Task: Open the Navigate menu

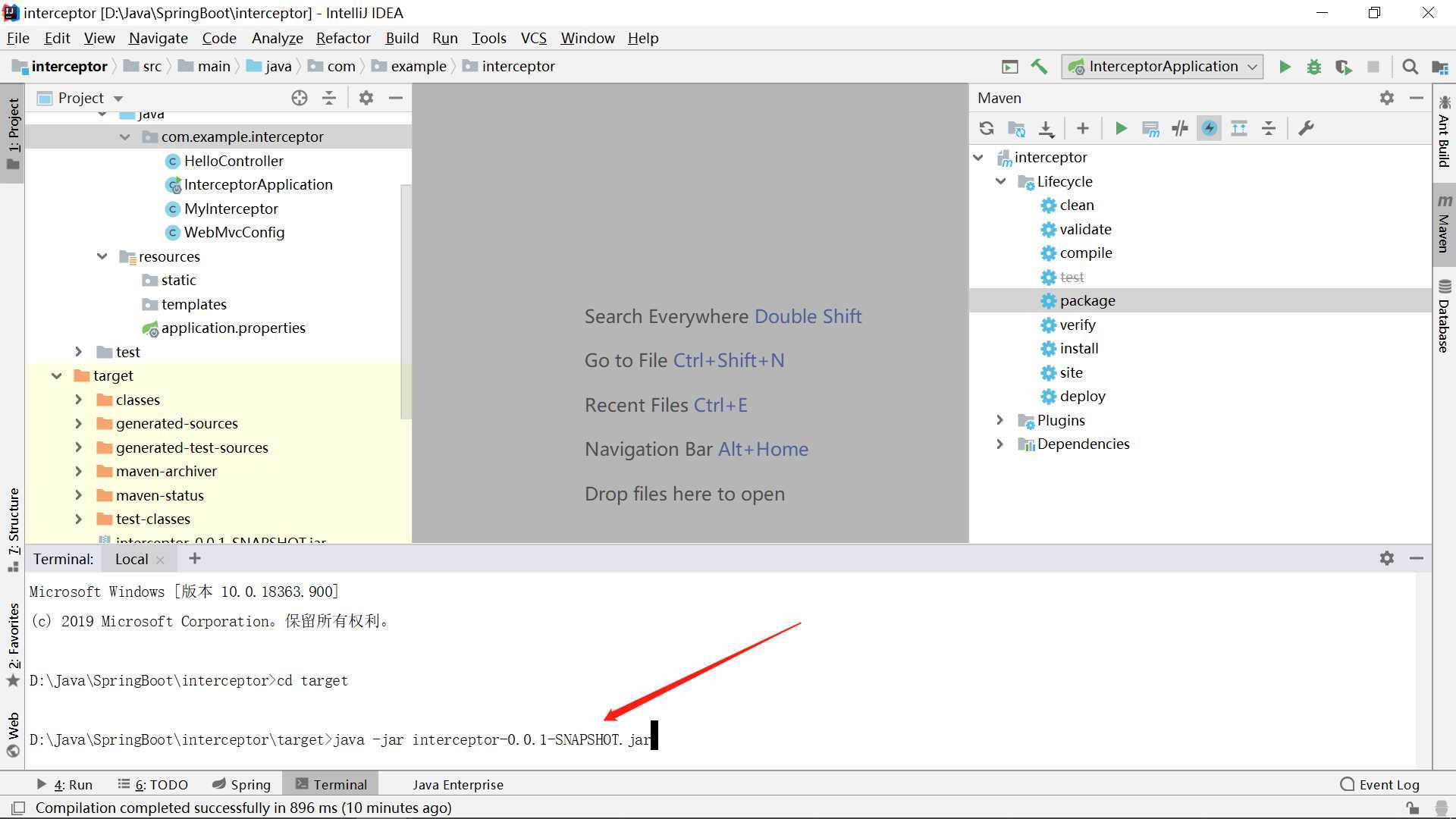Action: tap(158, 38)
